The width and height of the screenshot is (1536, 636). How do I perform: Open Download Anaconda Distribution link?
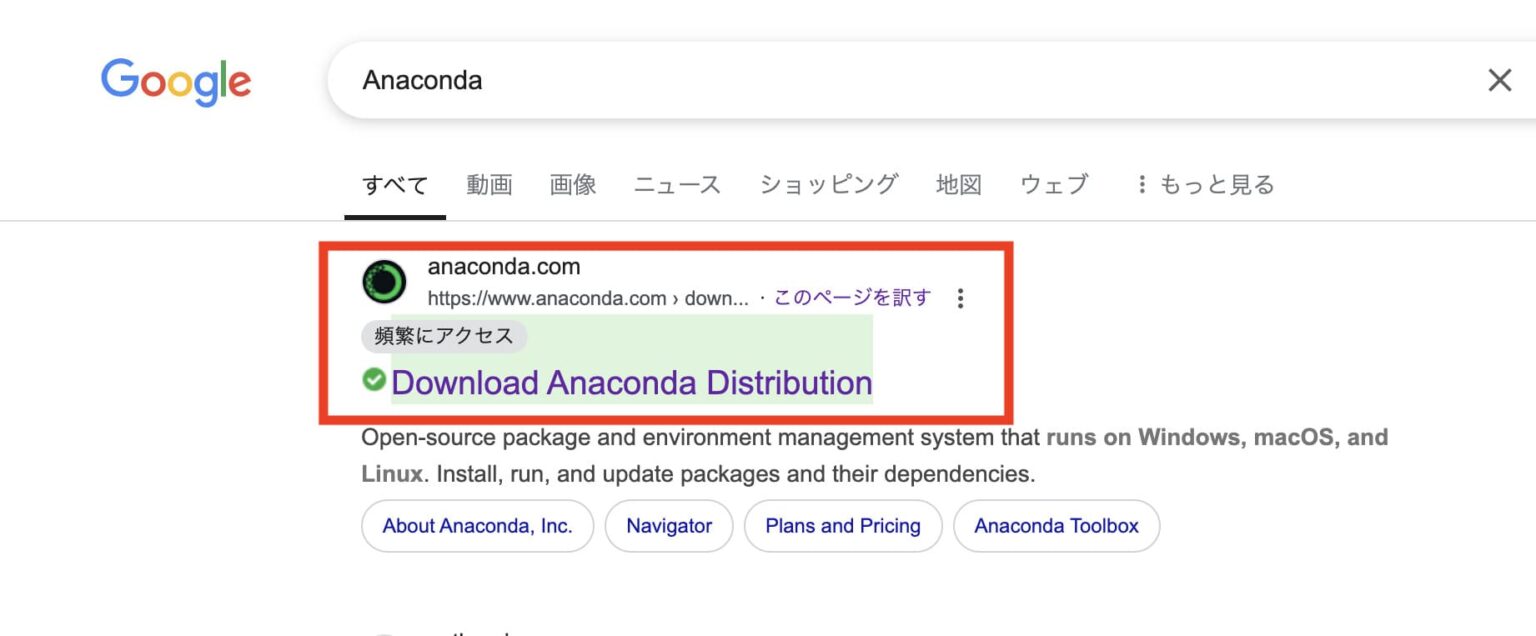coord(631,382)
